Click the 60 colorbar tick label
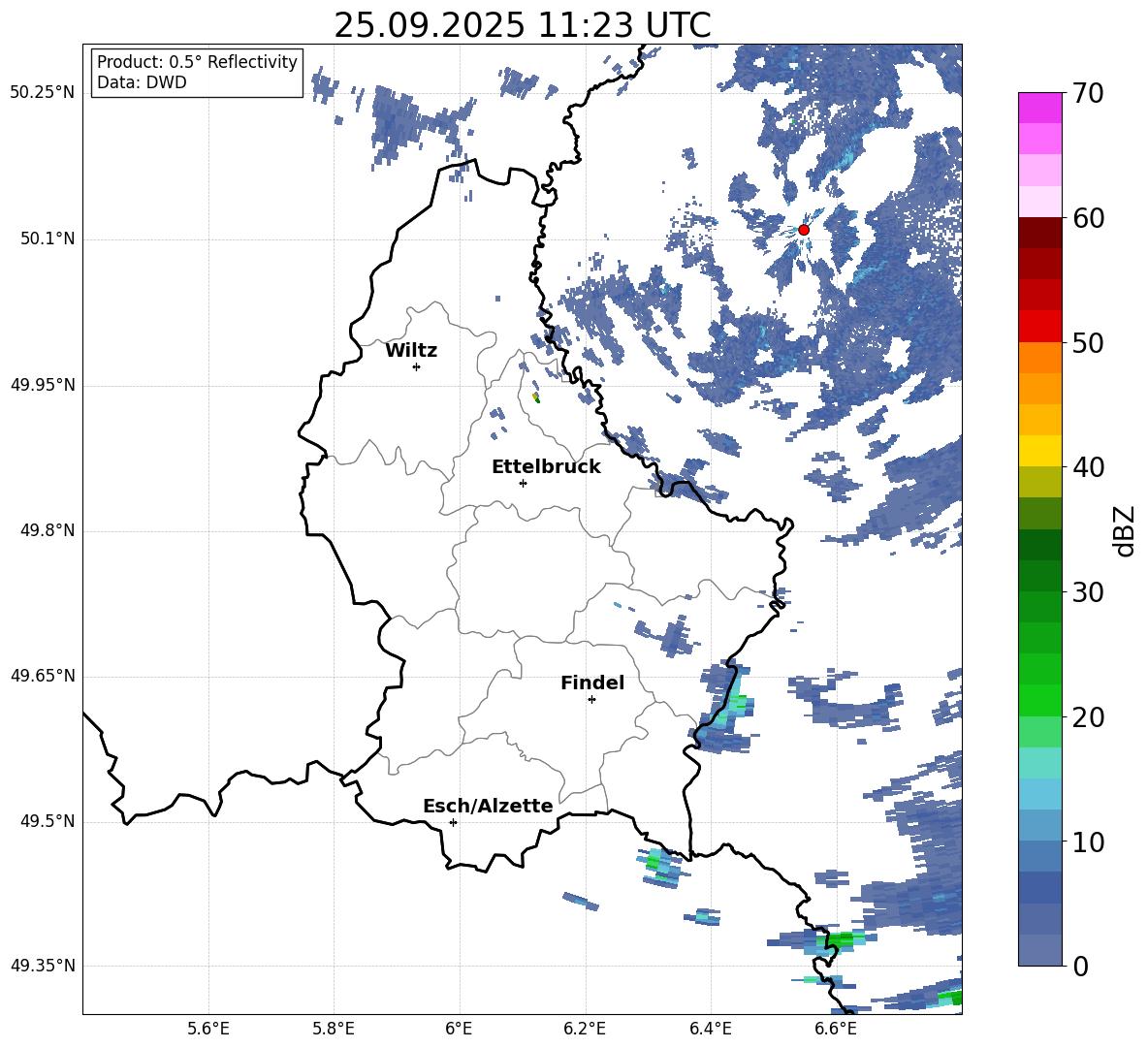 tap(1087, 218)
